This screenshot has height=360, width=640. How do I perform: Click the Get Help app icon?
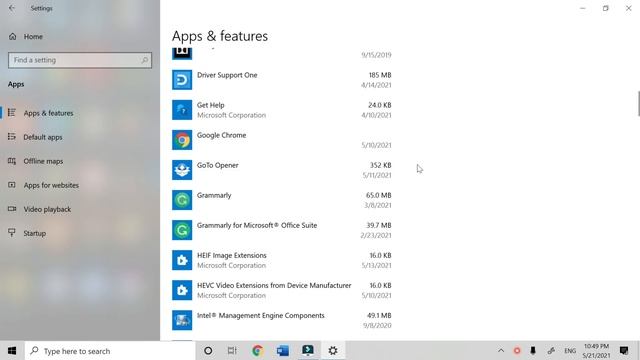click(x=182, y=110)
